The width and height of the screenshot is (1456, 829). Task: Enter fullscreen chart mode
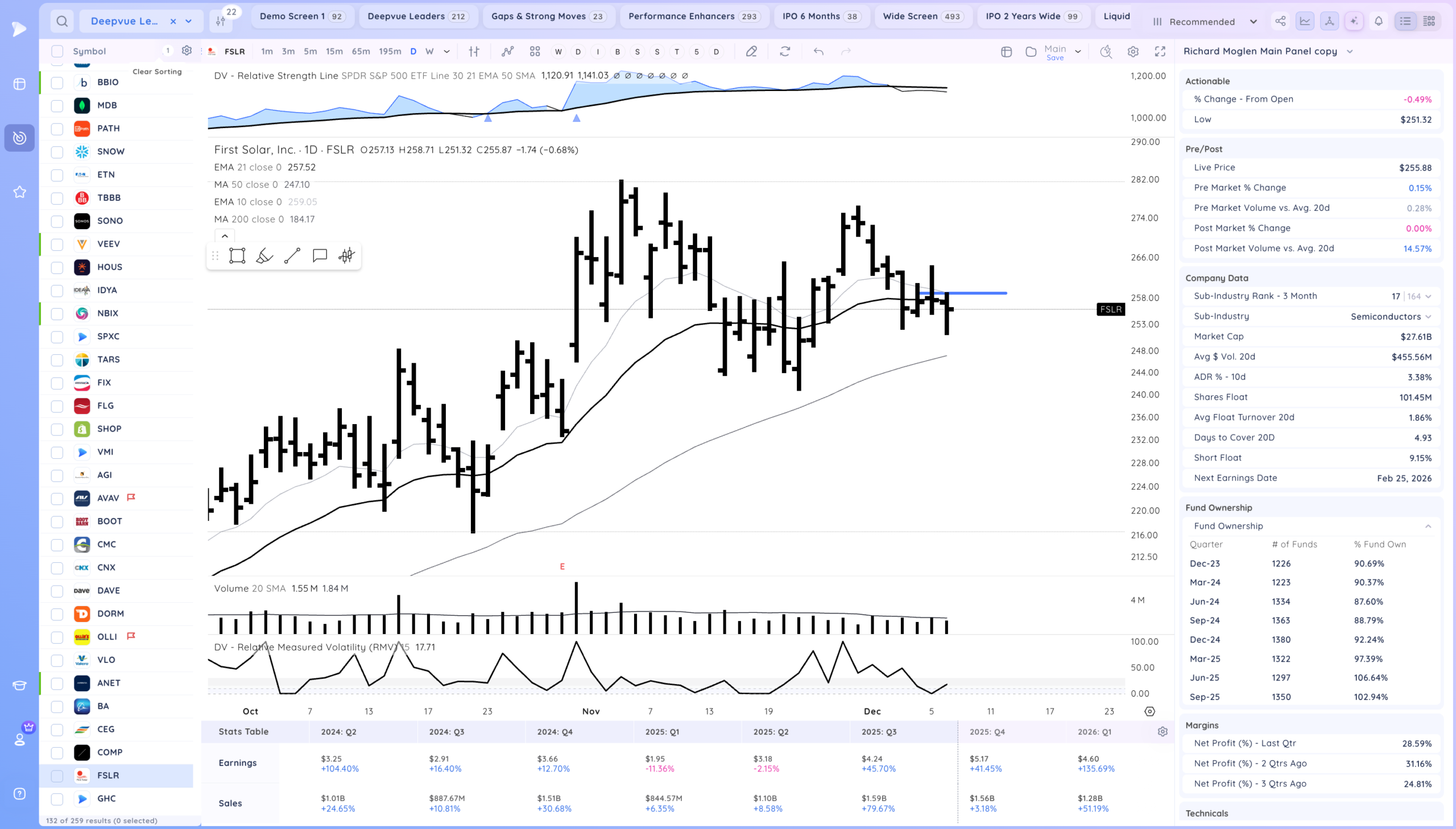[1160, 51]
